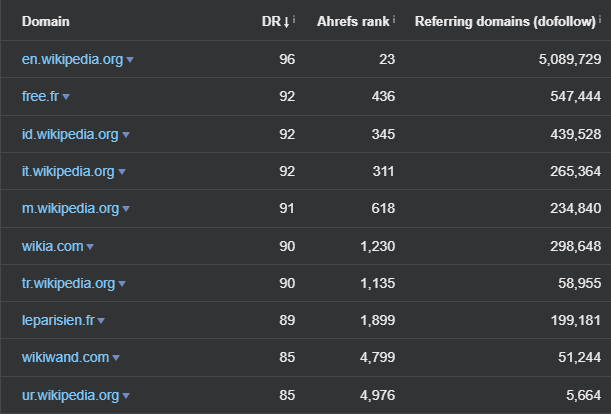The width and height of the screenshot is (611, 414).
Task: Open the ur.wikipedia.org domain link
Action: point(71,395)
